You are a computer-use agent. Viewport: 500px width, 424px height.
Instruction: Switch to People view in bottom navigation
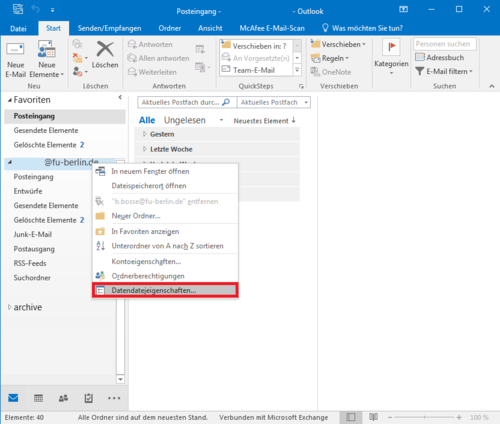(63, 398)
